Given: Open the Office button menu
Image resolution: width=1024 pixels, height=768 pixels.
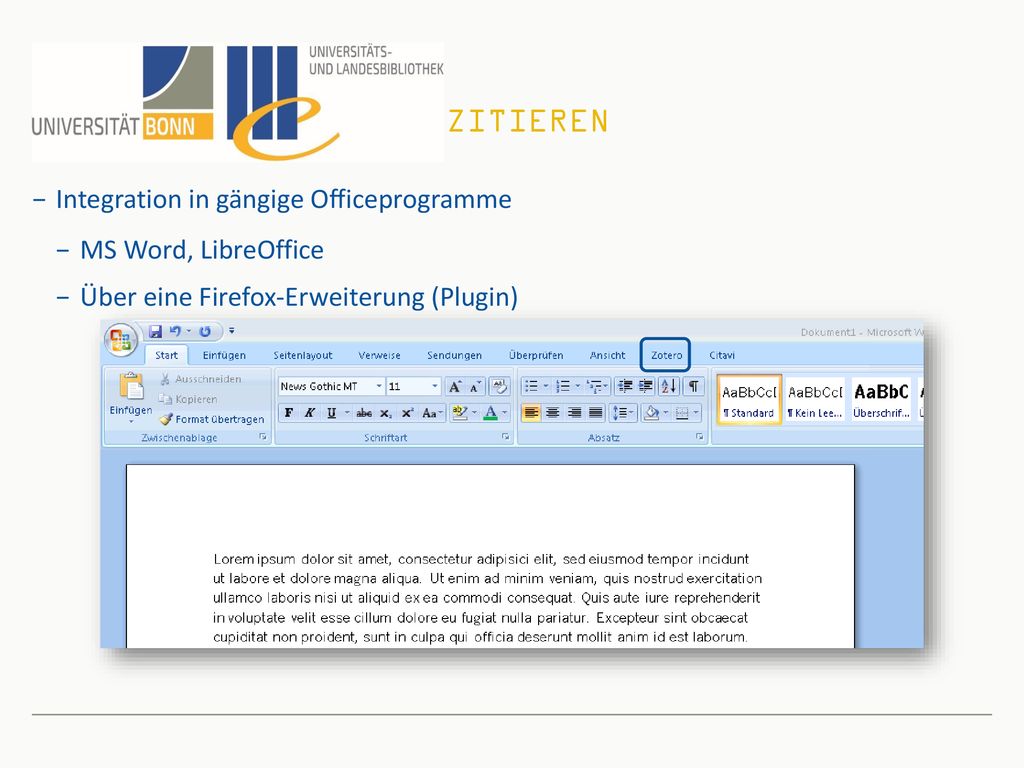Looking at the screenshot, I should click(x=121, y=340).
